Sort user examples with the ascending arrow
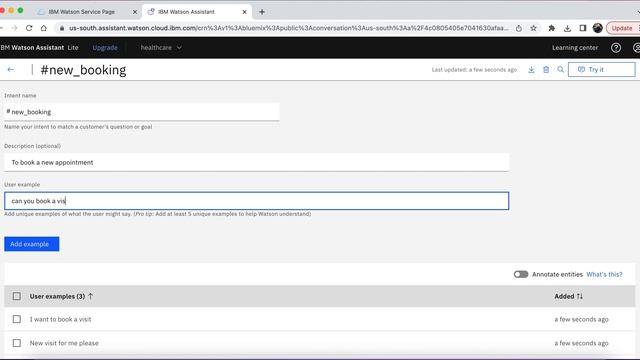Screen dimensions: 640x360 91,296
